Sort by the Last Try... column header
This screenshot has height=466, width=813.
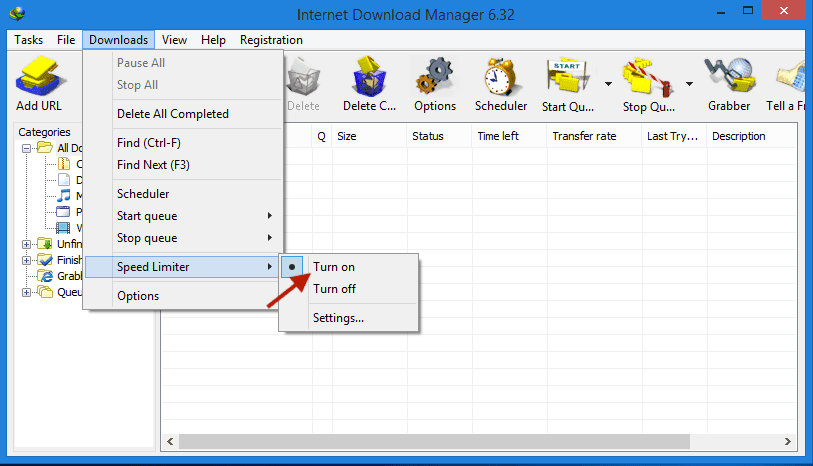pyautogui.click(x=675, y=136)
